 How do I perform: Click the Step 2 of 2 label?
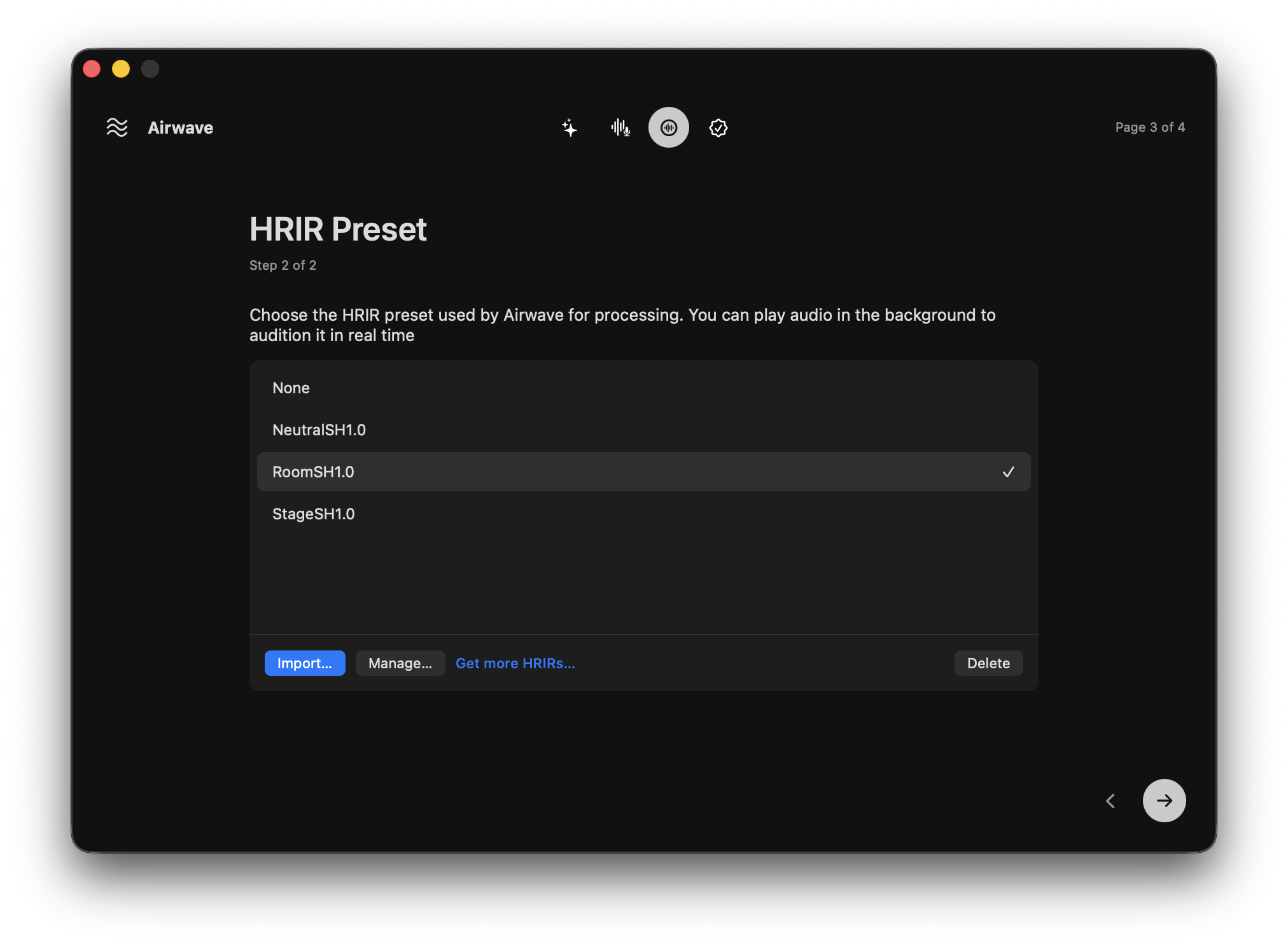pos(283,265)
